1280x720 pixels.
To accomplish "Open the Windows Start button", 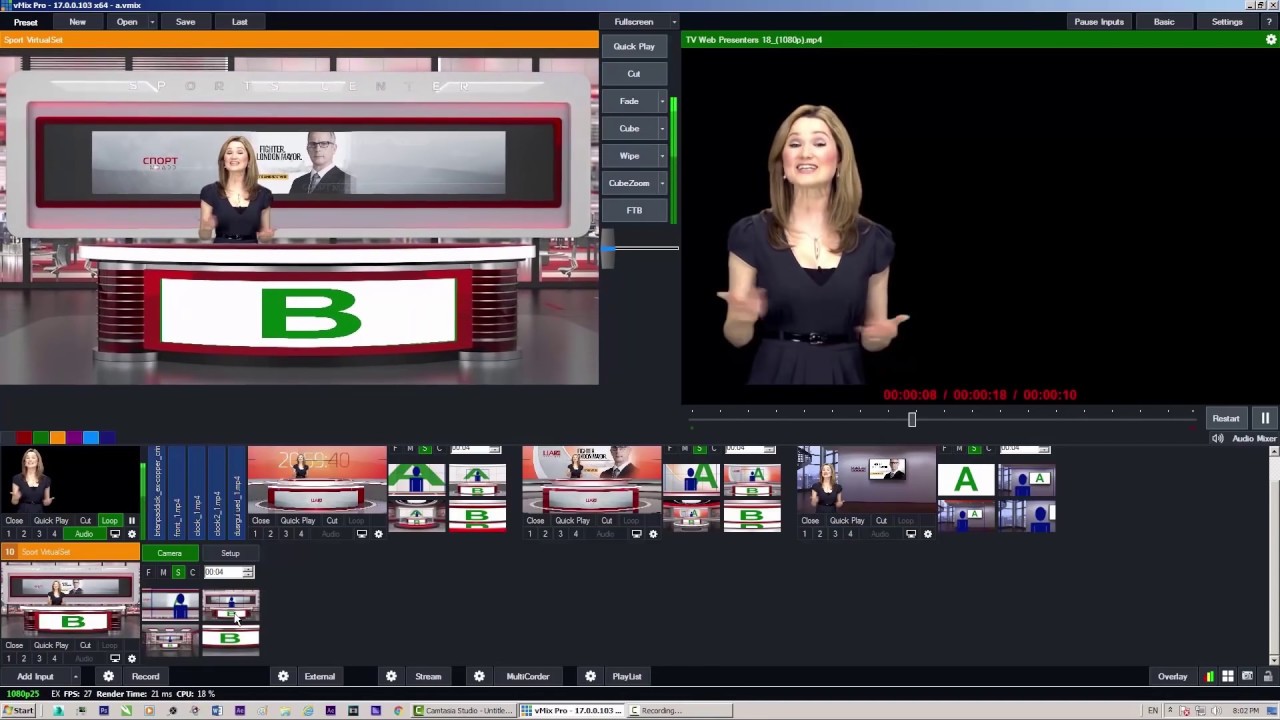I will pos(18,710).
